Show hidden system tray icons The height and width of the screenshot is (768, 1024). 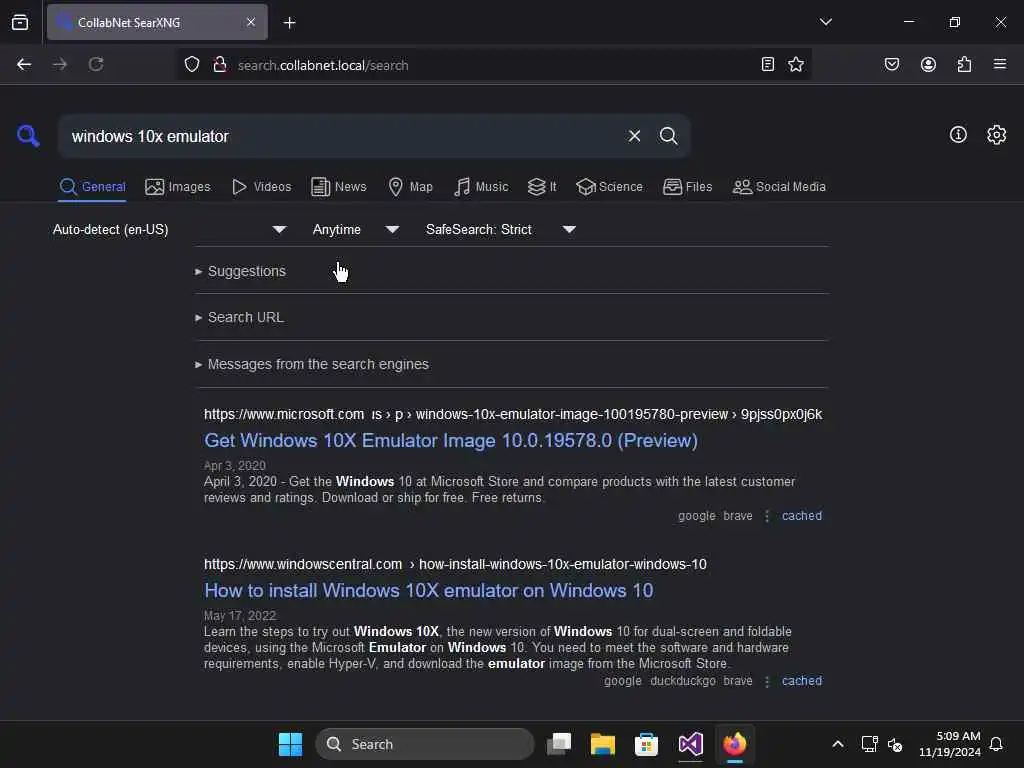[x=838, y=744]
